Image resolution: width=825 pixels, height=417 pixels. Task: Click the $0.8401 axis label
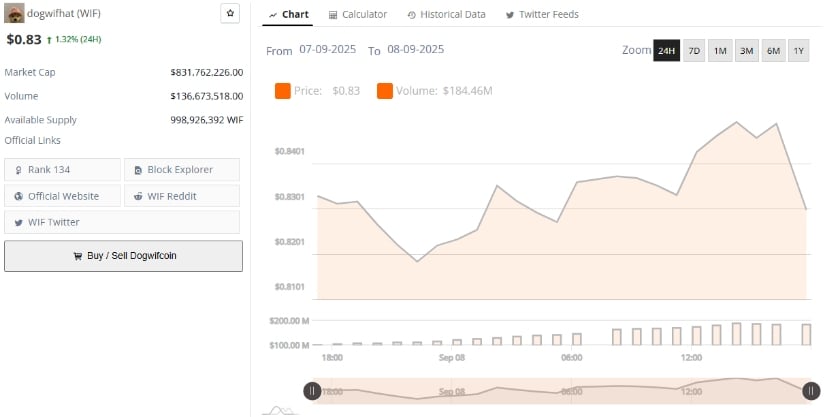pyautogui.click(x=289, y=151)
